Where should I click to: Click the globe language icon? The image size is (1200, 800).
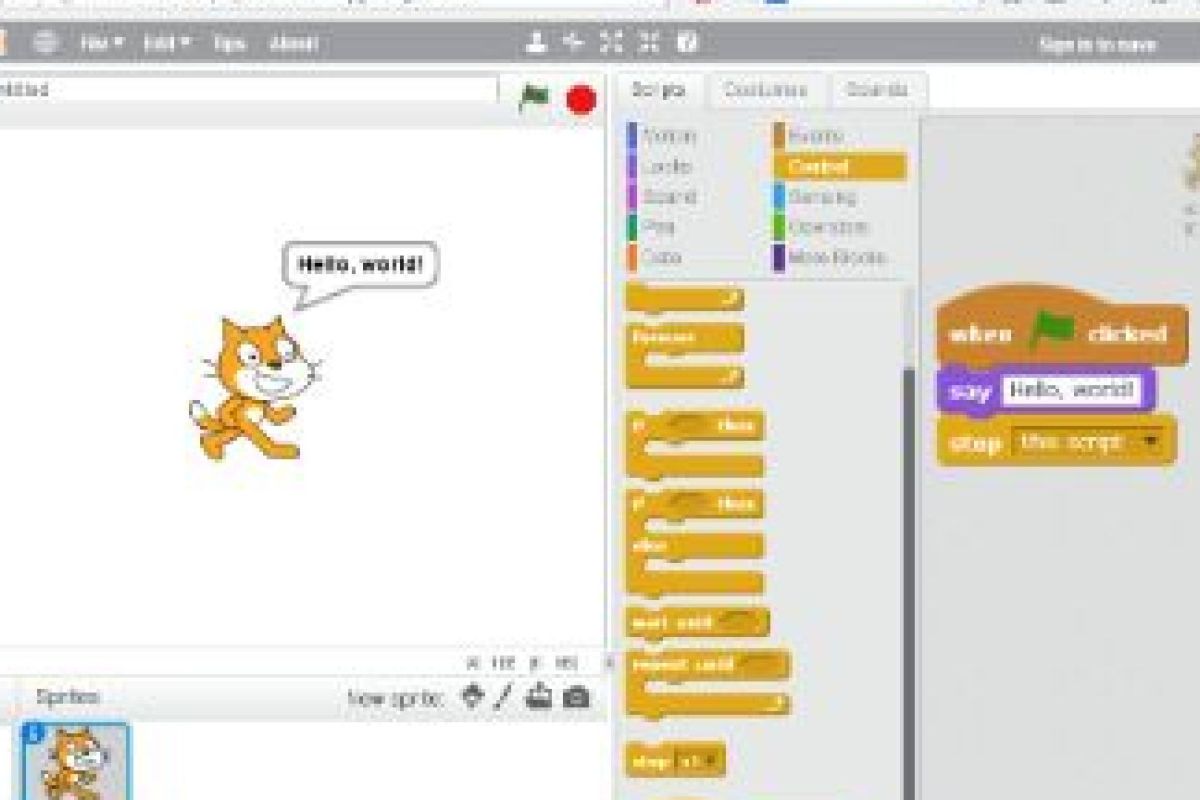click(46, 43)
